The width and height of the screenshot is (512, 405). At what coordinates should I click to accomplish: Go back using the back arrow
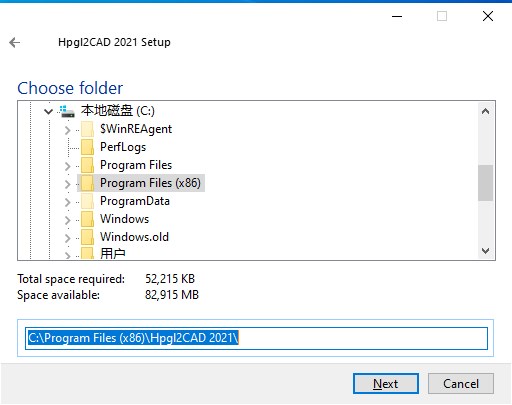[x=14, y=42]
